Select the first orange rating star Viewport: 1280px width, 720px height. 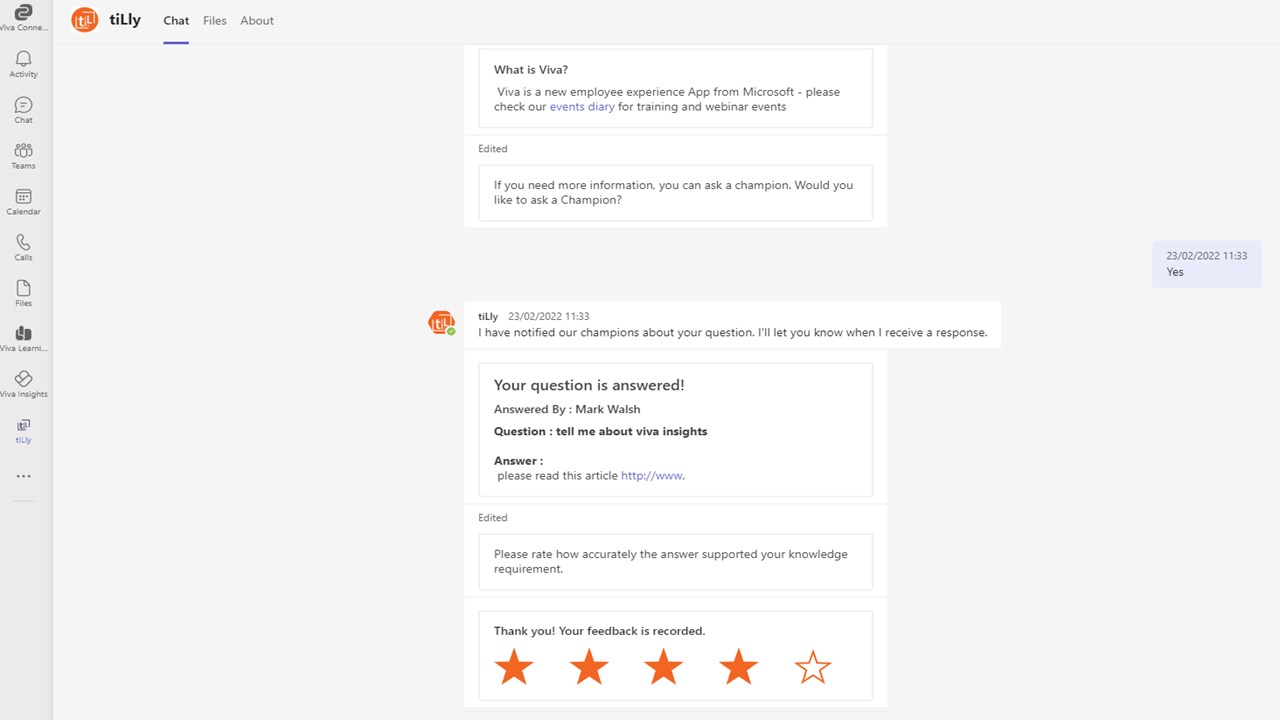[x=514, y=667]
